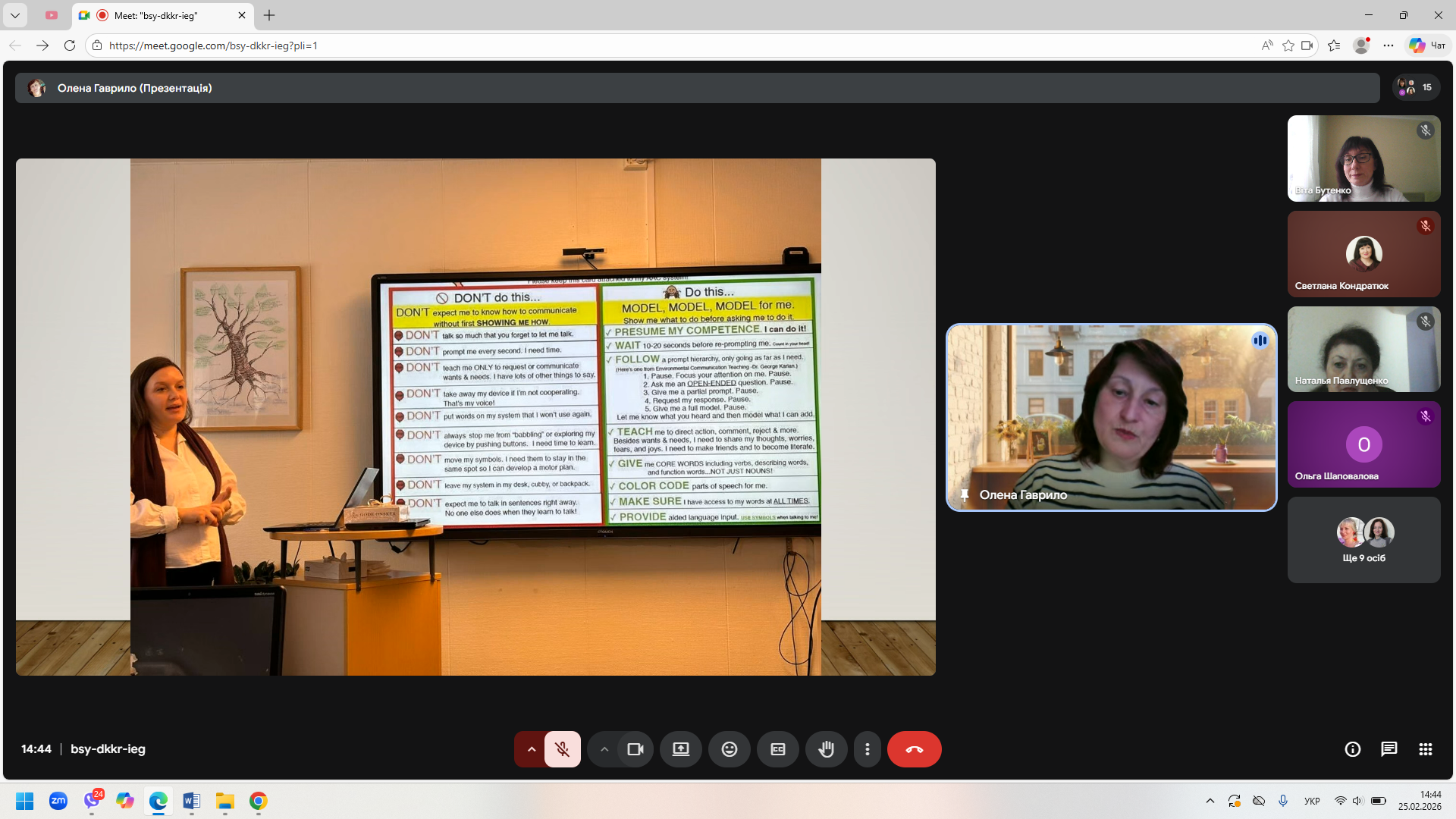Open more options three-dot menu
Screen dimensions: 1456x819
click(867, 749)
